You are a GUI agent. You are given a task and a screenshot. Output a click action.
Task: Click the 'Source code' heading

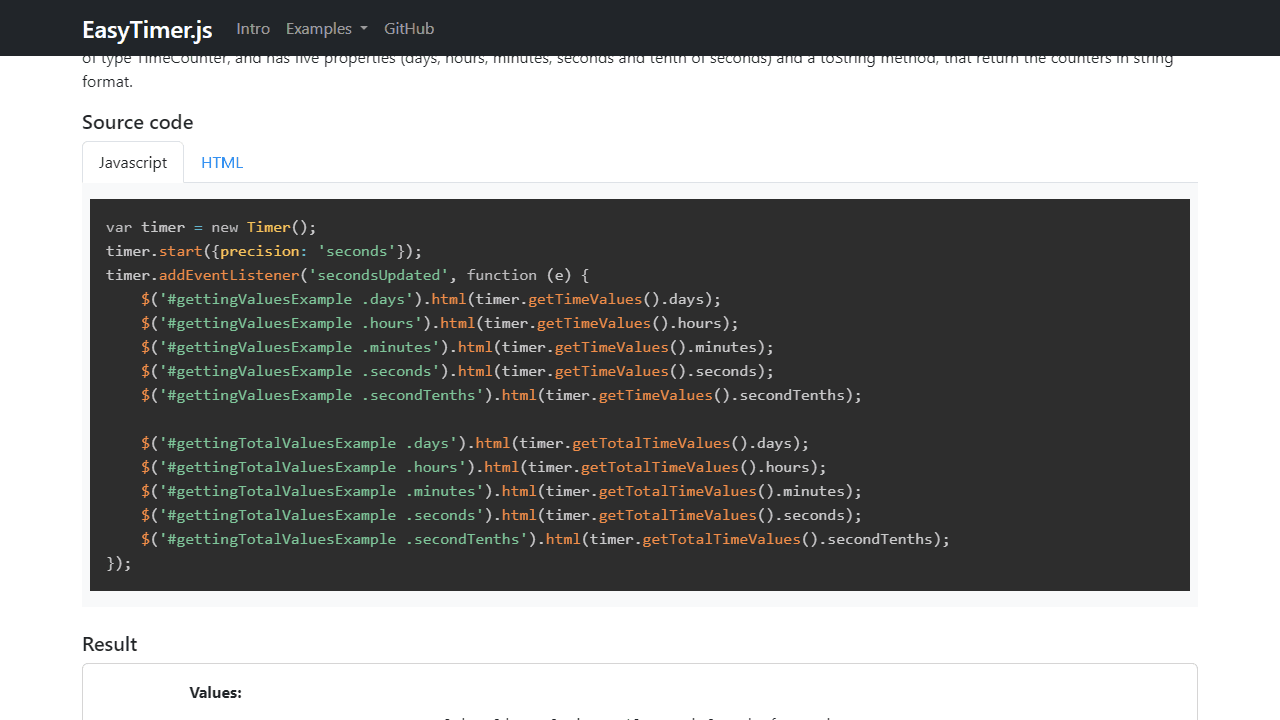(x=138, y=122)
